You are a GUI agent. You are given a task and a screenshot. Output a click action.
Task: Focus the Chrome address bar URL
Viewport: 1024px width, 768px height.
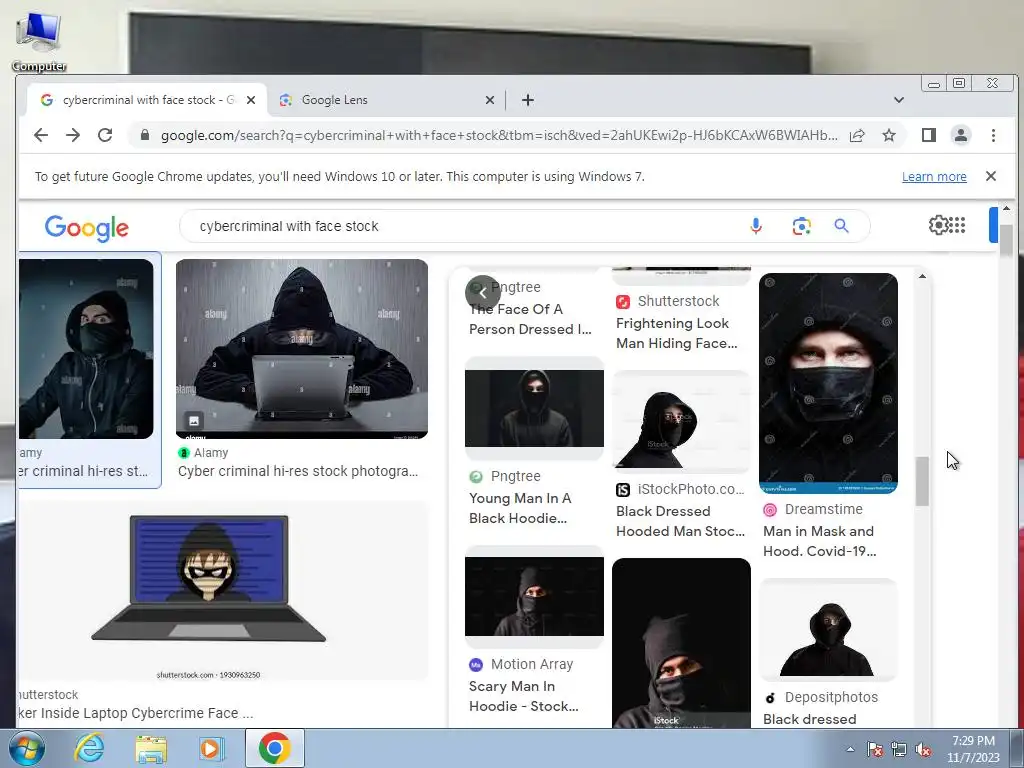[500, 135]
